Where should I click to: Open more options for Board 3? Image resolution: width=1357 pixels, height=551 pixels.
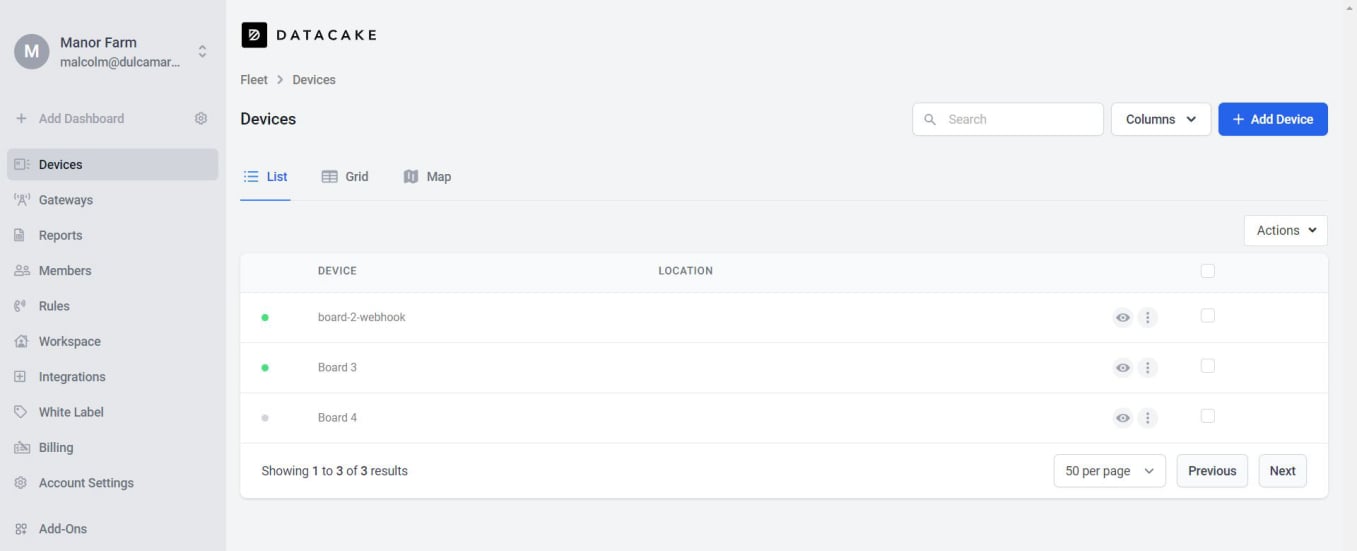coord(1148,368)
